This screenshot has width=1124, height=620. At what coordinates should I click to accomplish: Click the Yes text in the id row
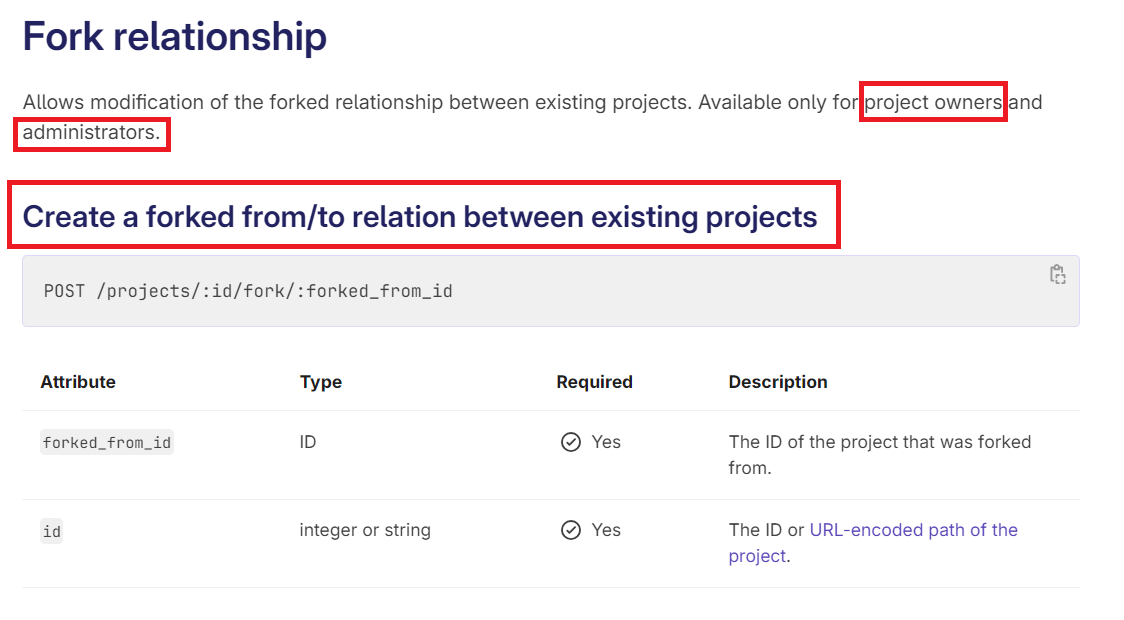click(x=606, y=530)
